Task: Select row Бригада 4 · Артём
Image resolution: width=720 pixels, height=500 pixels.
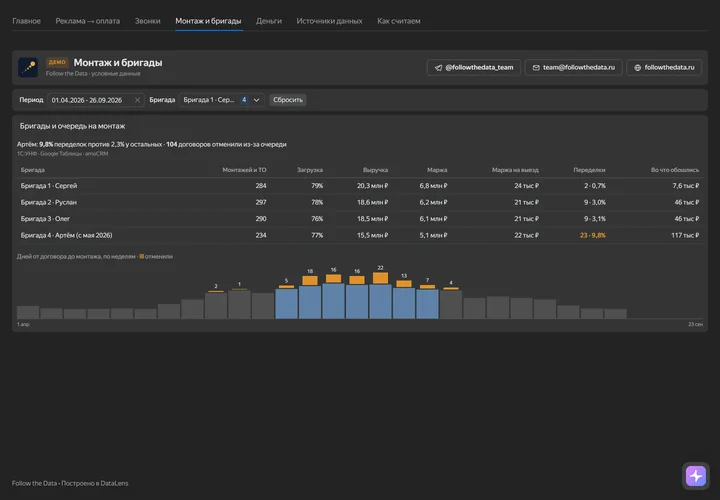Action: pos(360,236)
